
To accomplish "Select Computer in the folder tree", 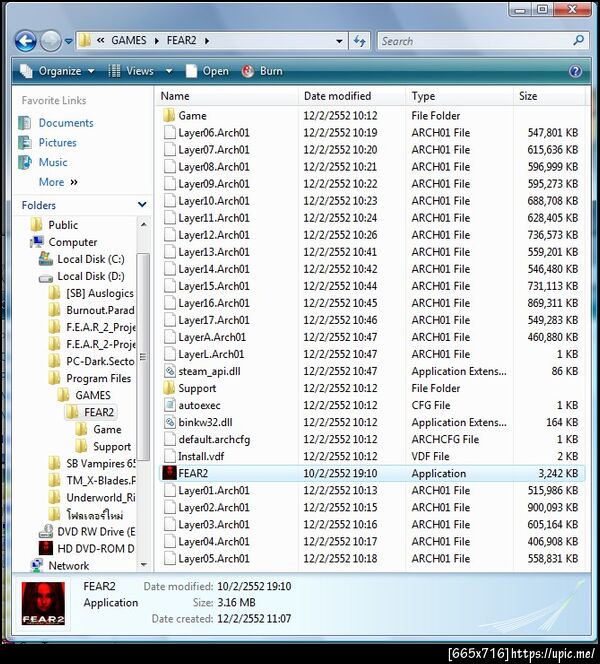I will click(x=72, y=242).
